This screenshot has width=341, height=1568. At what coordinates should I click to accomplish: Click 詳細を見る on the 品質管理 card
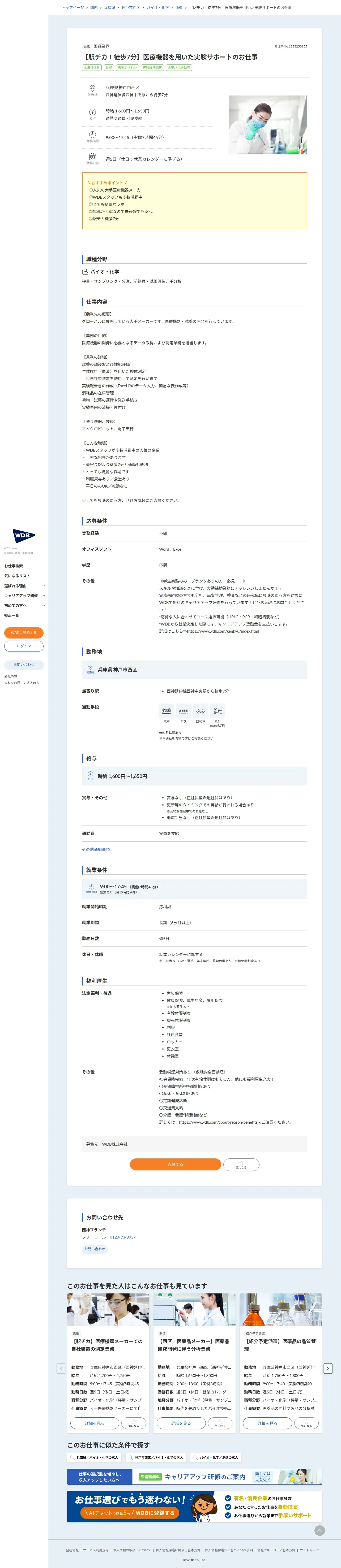point(267,1423)
